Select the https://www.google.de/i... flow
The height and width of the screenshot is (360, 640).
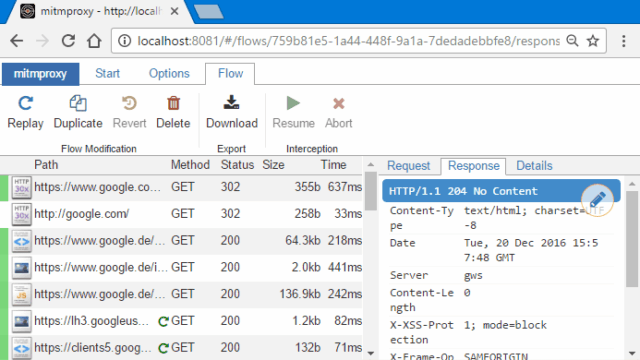[182, 268]
